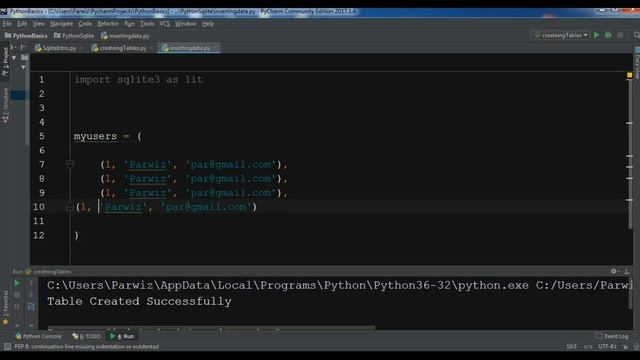Toggle the Project tool window side tab
Image resolution: width=640 pixels, height=360 pixels.
[x=5, y=61]
